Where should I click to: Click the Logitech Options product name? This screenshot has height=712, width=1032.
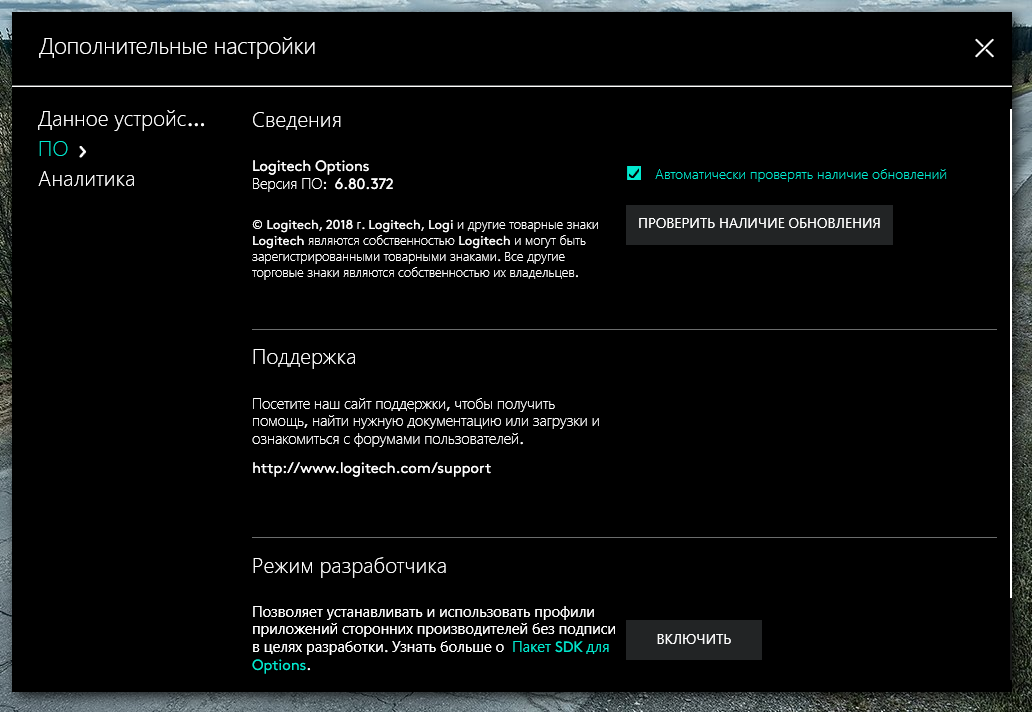click(x=311, y=166)
